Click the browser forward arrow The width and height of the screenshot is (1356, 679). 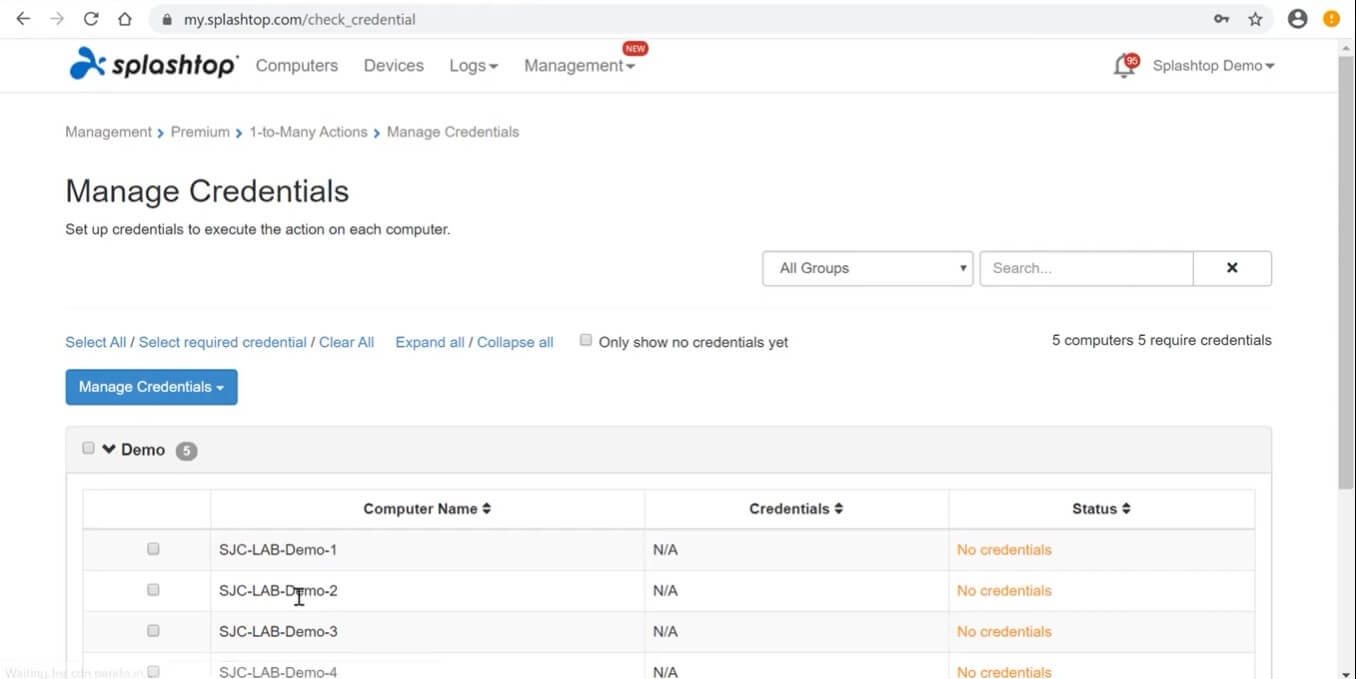pos(57,19)
